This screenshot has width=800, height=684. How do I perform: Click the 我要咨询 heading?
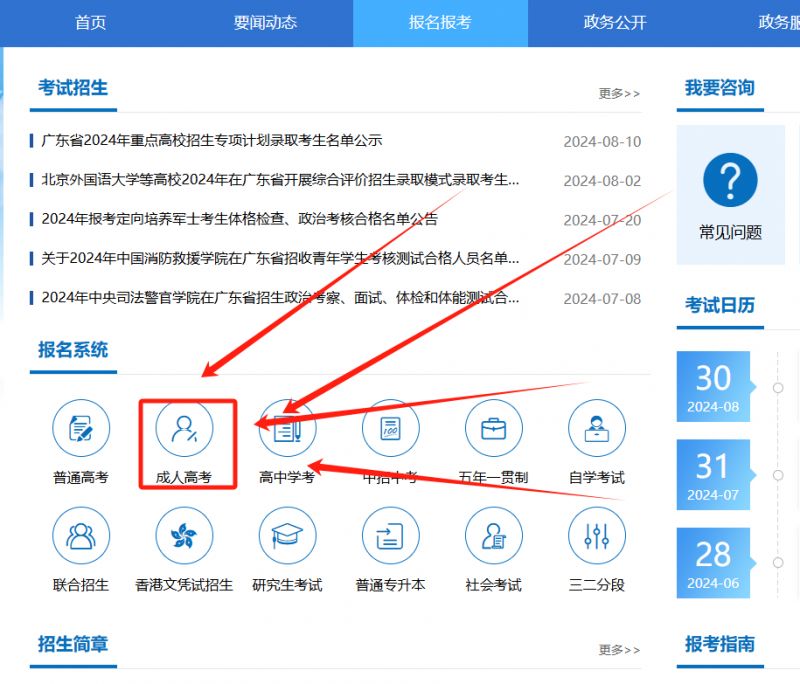point(720,88)
